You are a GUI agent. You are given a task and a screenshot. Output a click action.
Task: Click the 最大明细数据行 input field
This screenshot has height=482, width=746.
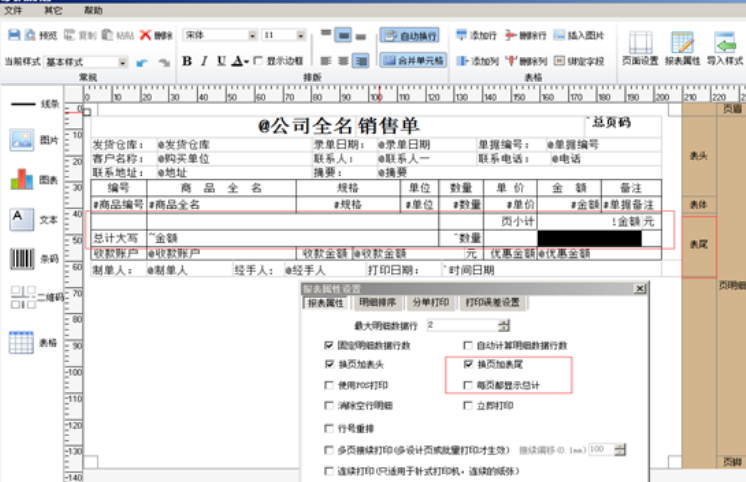pyautogui.click(x=462, y=325)
